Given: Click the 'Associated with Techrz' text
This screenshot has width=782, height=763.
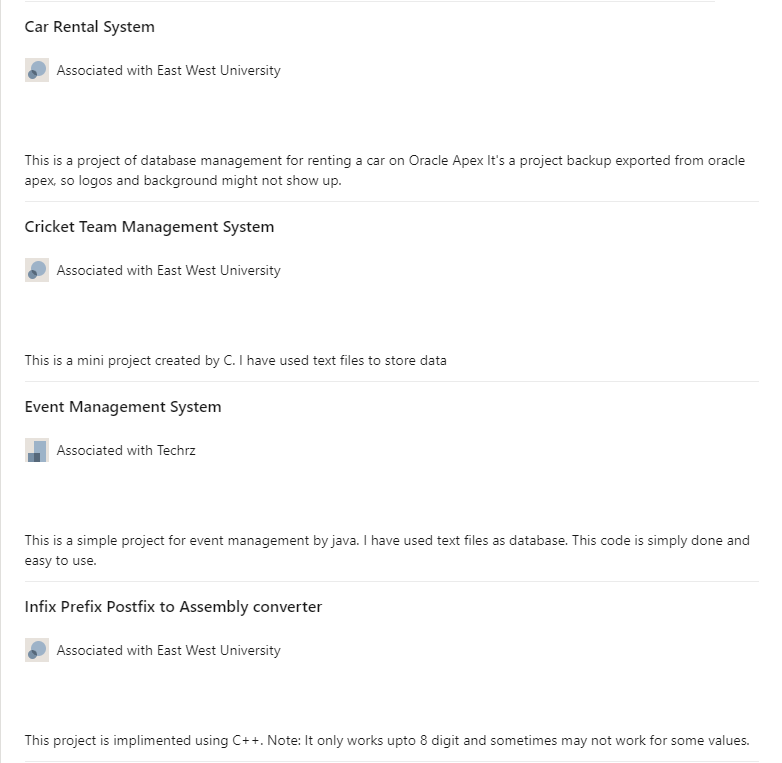Looking at the screenshot, I should coord(126,450).
